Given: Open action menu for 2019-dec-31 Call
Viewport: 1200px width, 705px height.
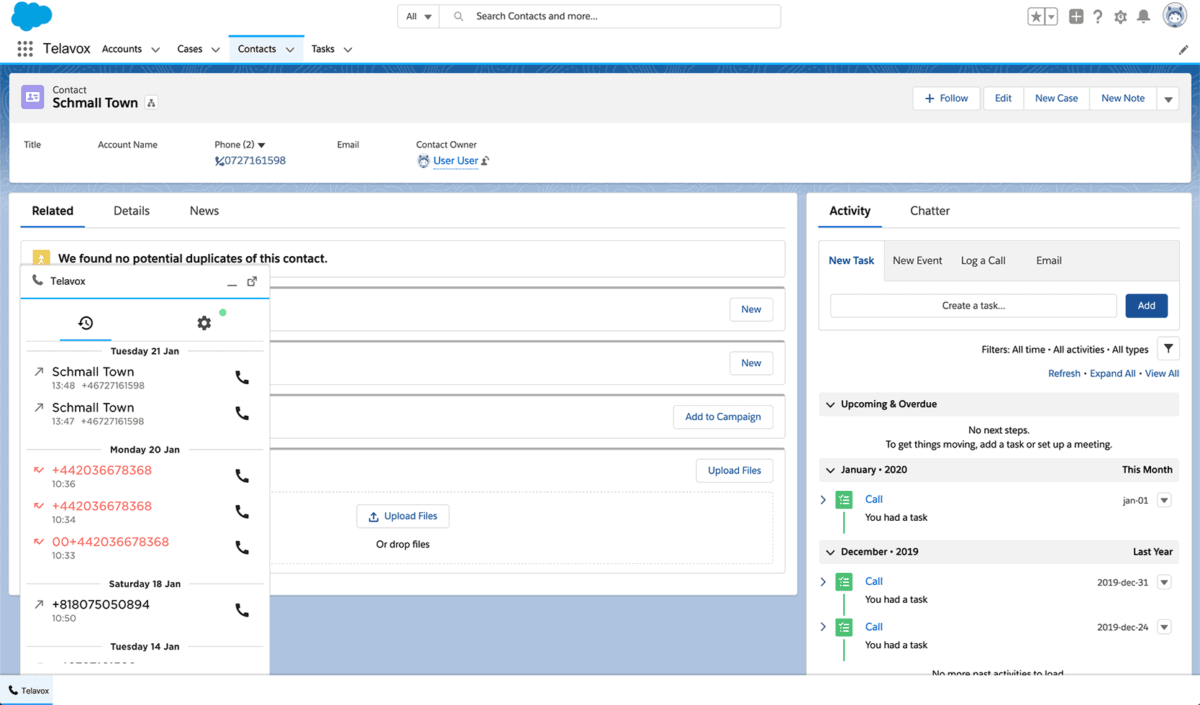Looking at the screenshot, I should (x=1164, y=582).
